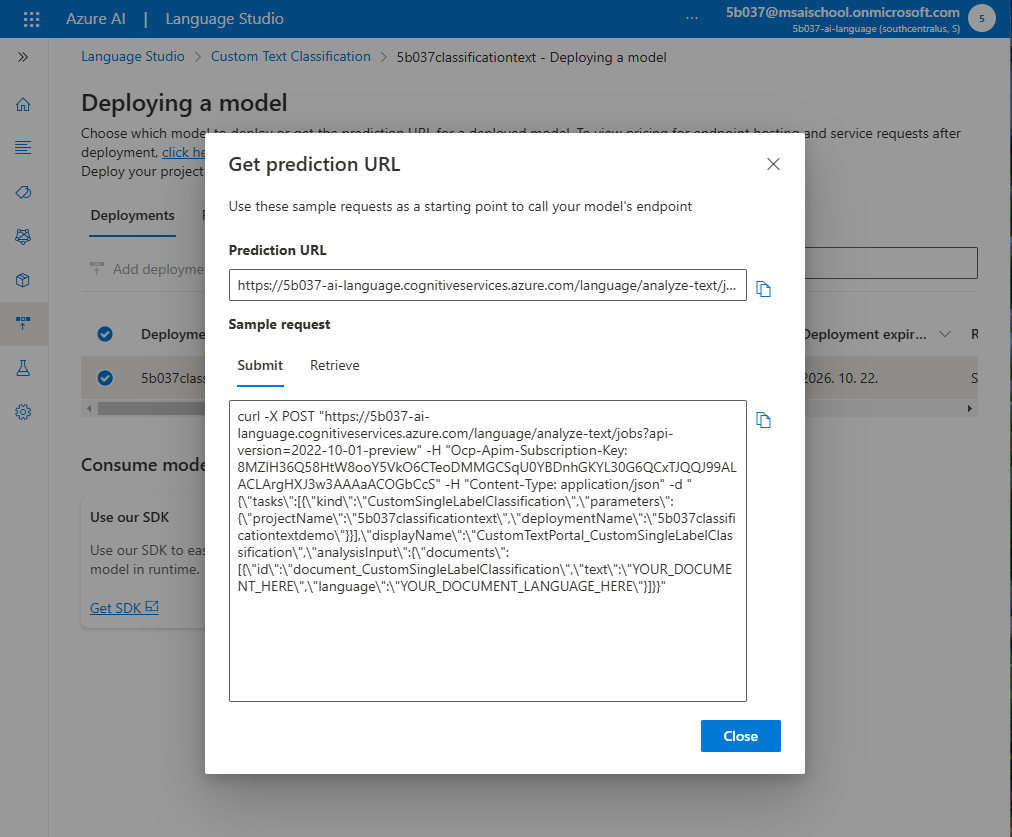Open the Custom Text Classification breadcrumb link
Screen dimensions: 1012x837
[290, 57]
